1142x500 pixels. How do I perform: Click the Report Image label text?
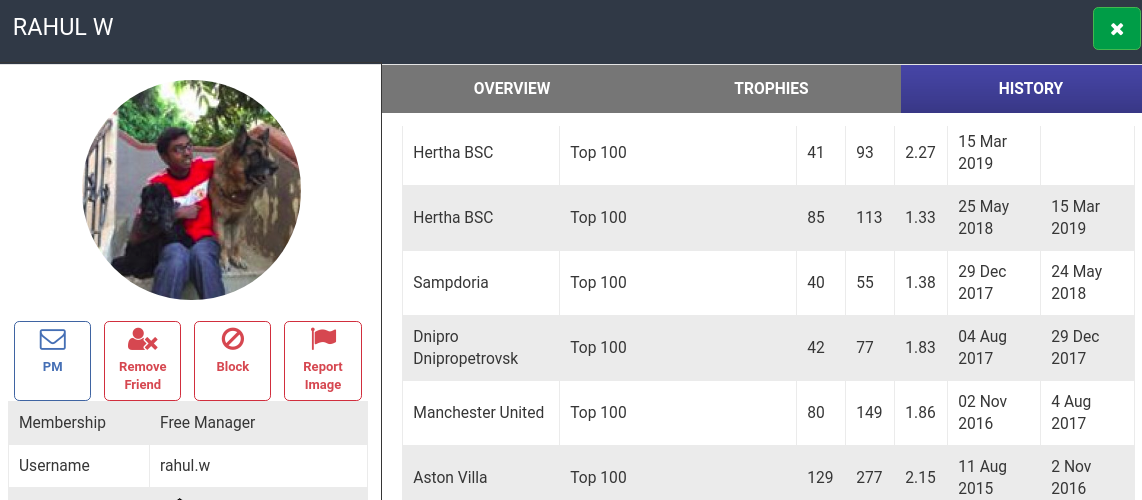pyautogui.click(x=323, y=375)
